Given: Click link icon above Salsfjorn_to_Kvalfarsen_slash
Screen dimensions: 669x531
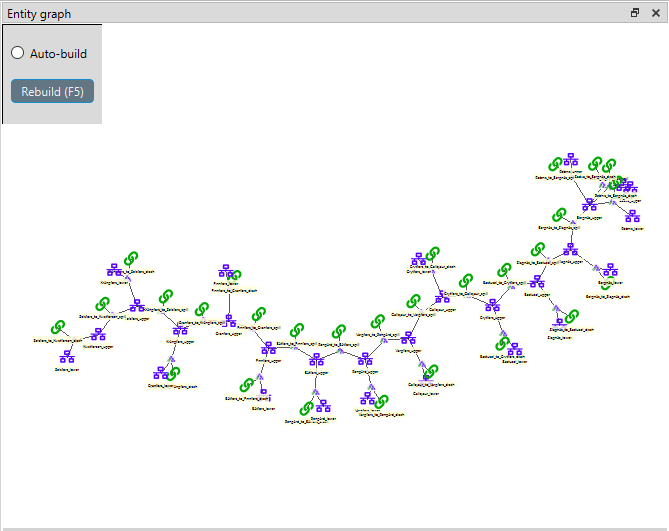Looking at the screenshot, I should (58, 327).
